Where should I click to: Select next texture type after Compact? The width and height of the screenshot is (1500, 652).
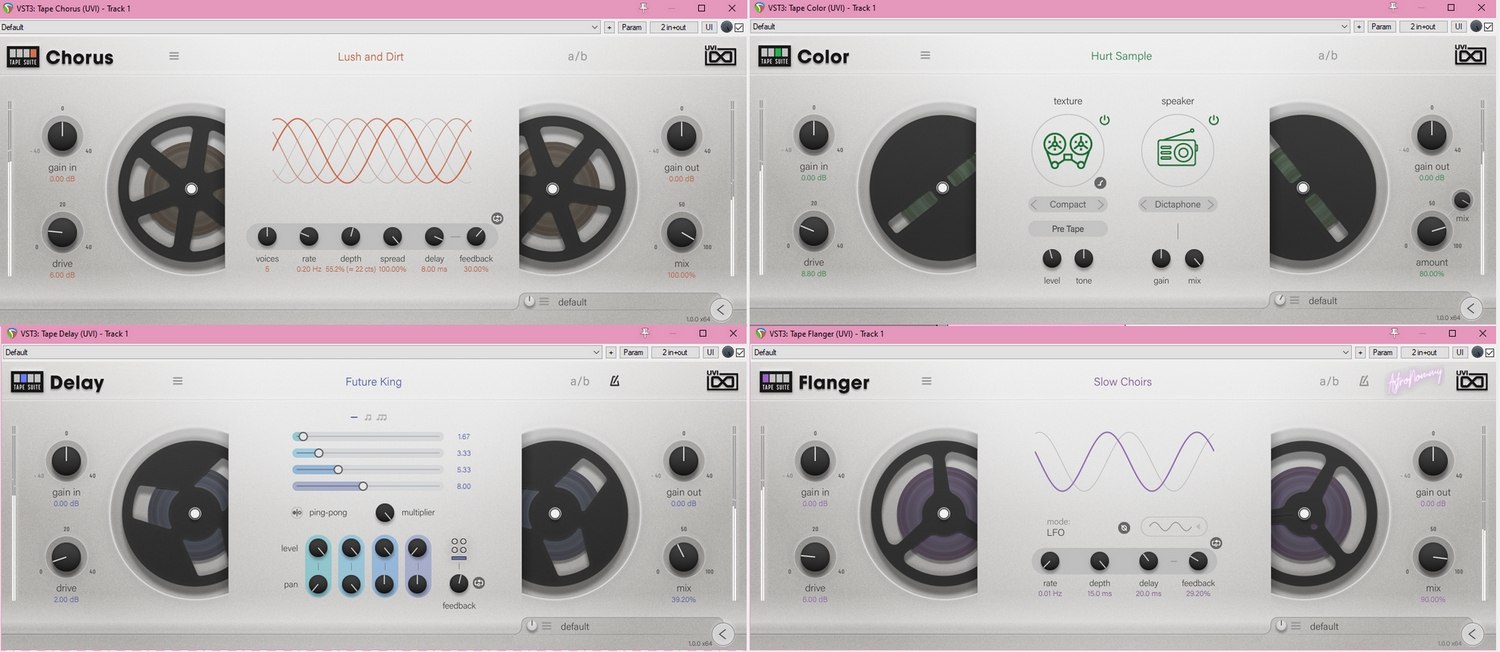1100,204
